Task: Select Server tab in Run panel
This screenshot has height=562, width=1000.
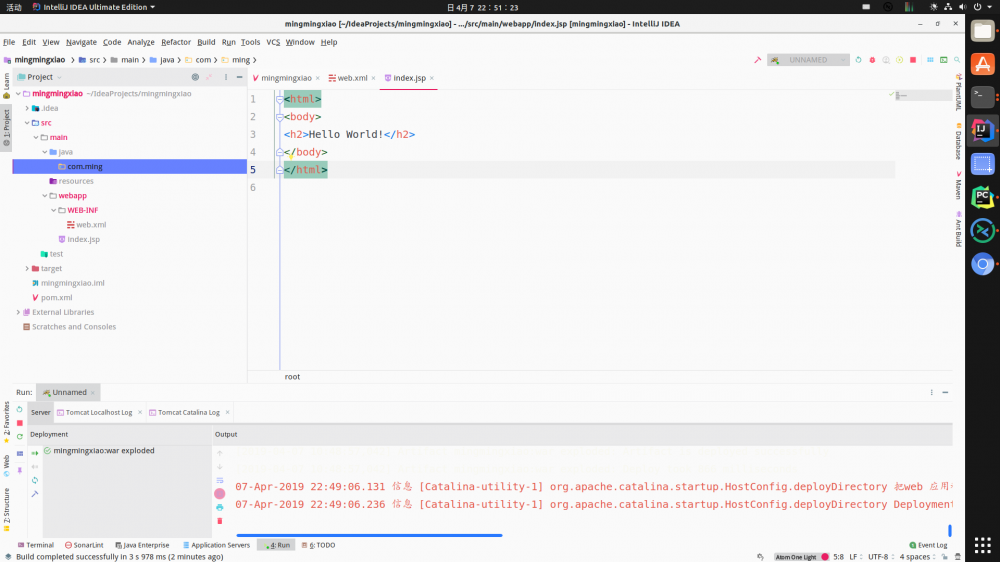Action: click(40, 413)
